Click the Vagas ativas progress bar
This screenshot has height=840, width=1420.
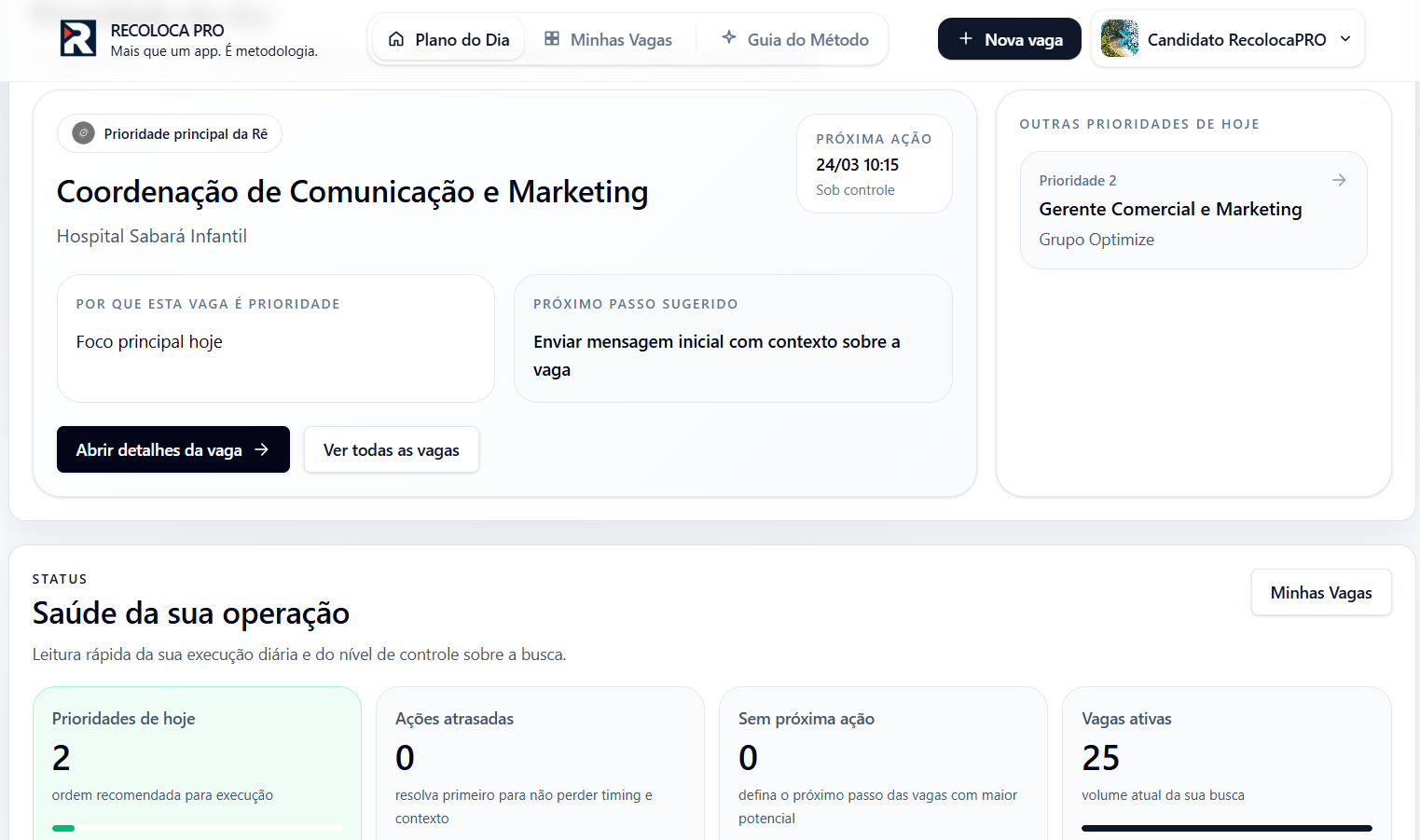pyautogui.click(x=1226, y=828)
